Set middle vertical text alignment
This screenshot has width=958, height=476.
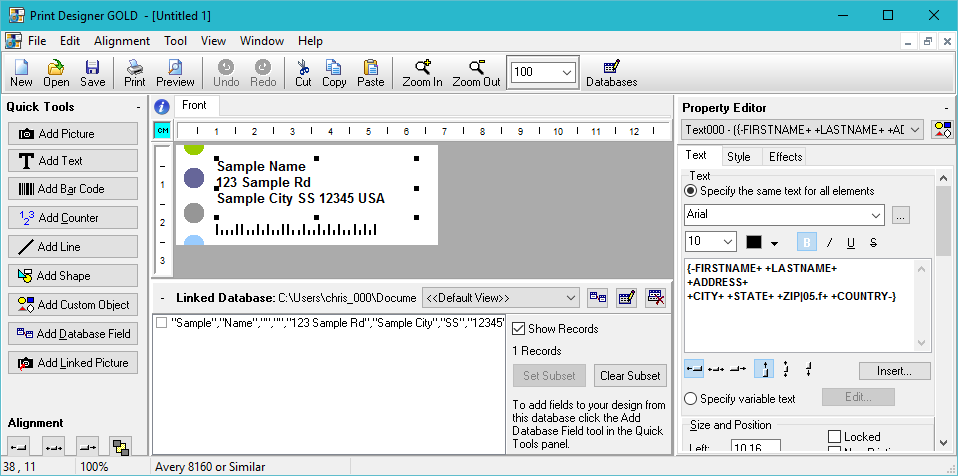(786, 368)
